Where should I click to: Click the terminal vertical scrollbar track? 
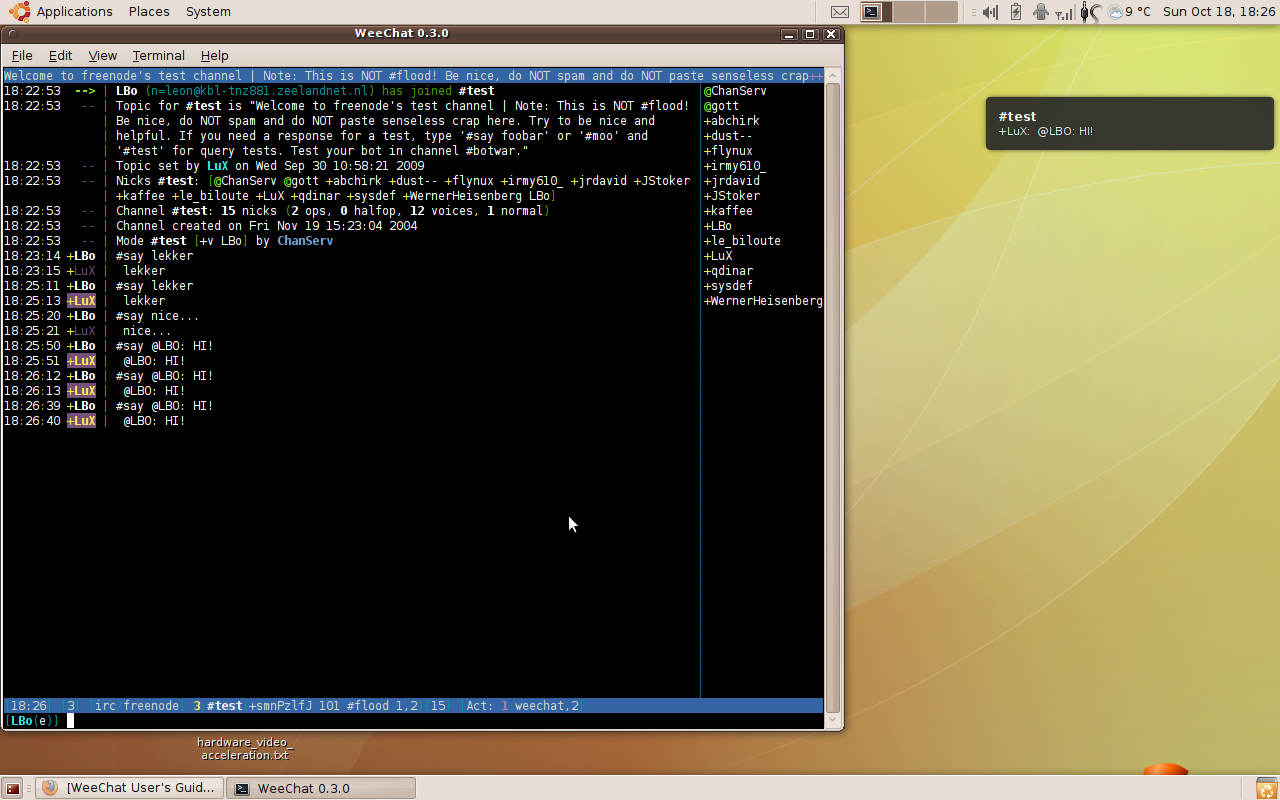(833, 398)
